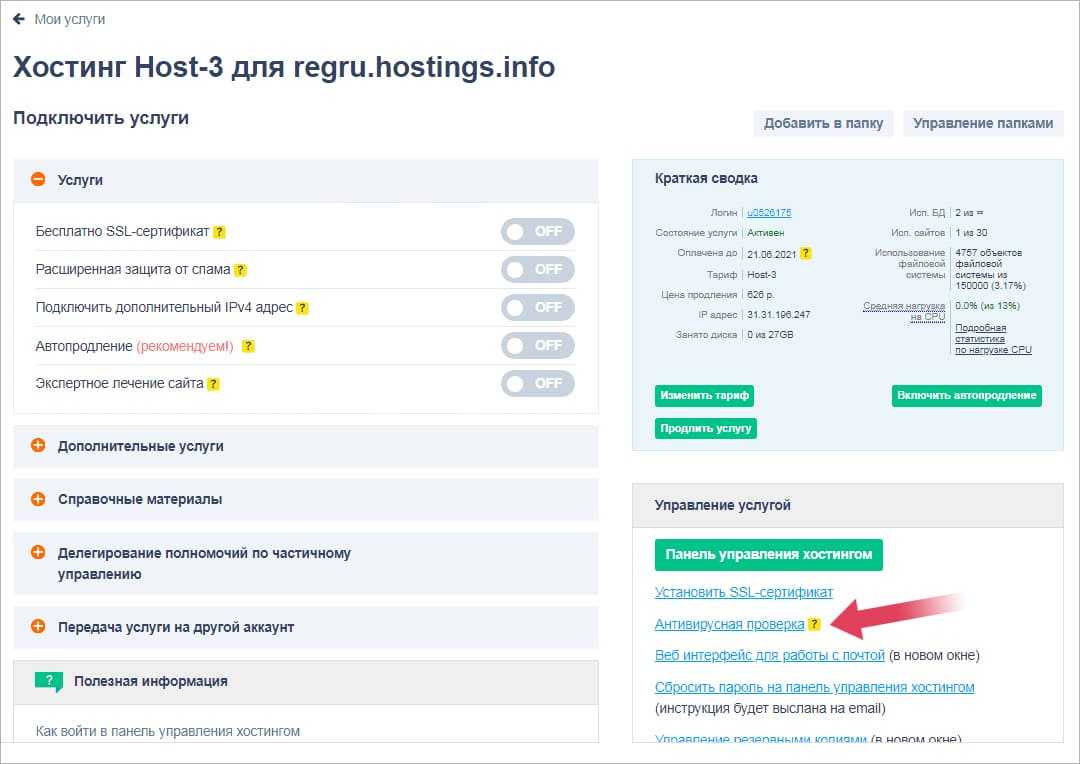The height and width of the screenshot is (764, 1080).
Task: Open Подробная статистика по нагрузке CPU link
Action: [x=993, y=339]
